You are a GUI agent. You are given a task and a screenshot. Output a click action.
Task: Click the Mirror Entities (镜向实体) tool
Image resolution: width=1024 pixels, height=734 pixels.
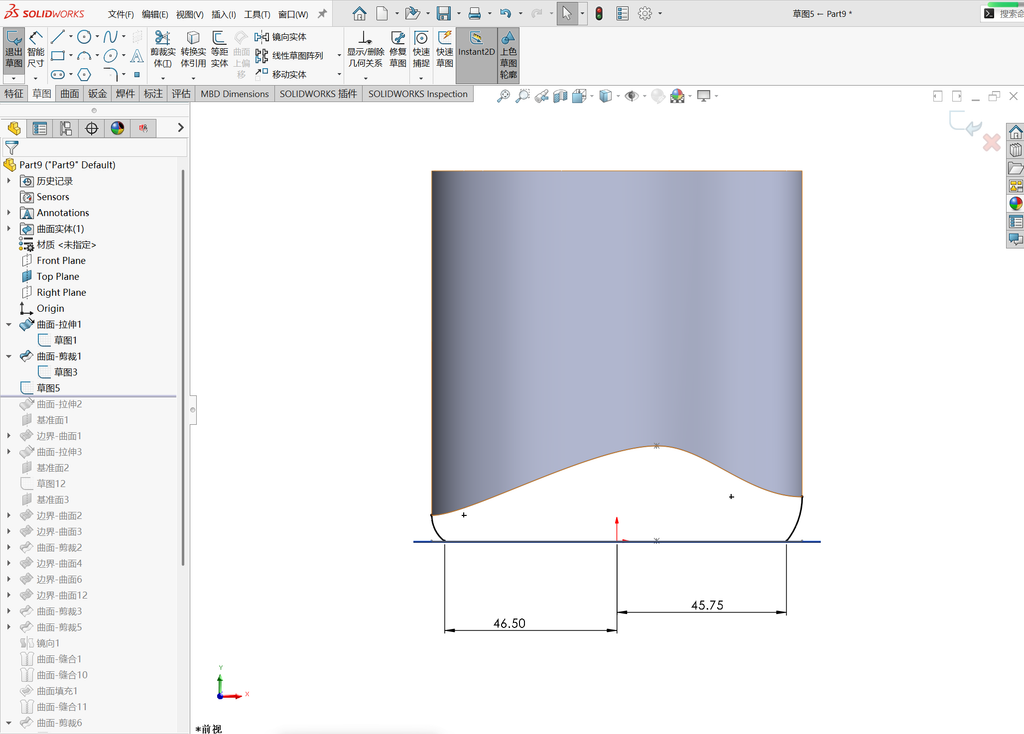click(x=281, y=37)
